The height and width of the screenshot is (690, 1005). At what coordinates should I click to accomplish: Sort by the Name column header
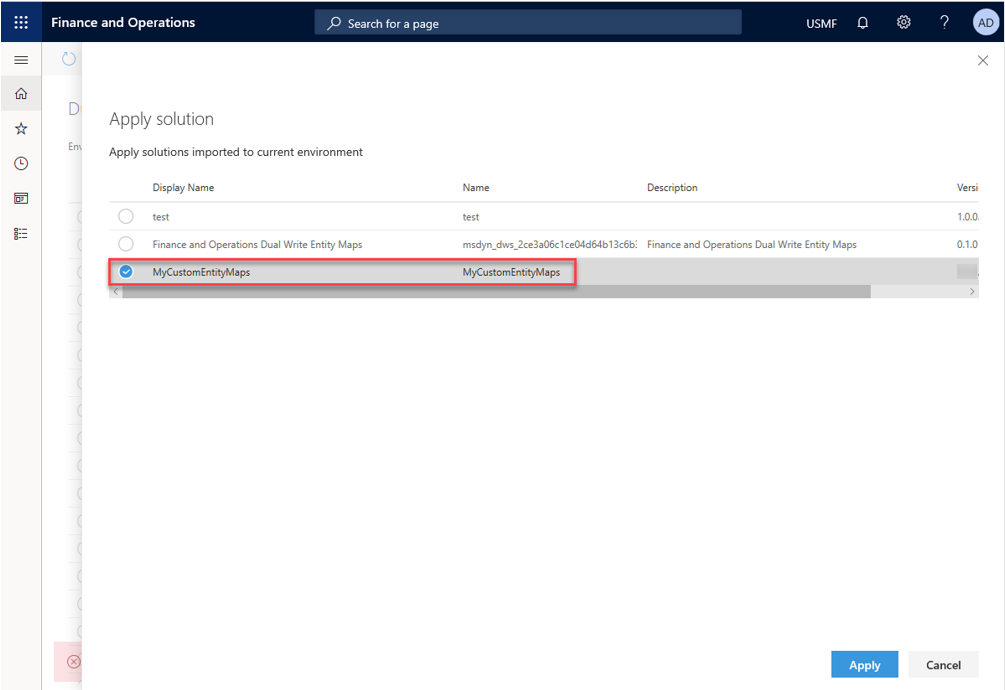(x=476, y=188)
